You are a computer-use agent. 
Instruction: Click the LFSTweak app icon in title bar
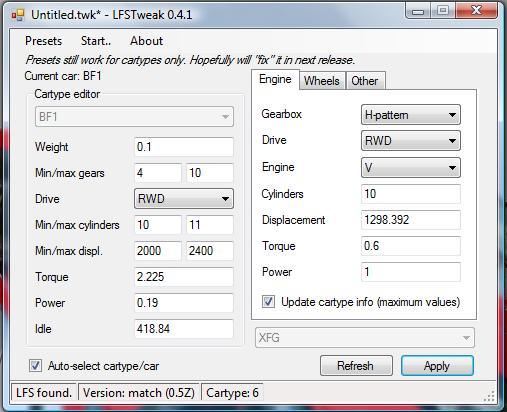point(18,15)
